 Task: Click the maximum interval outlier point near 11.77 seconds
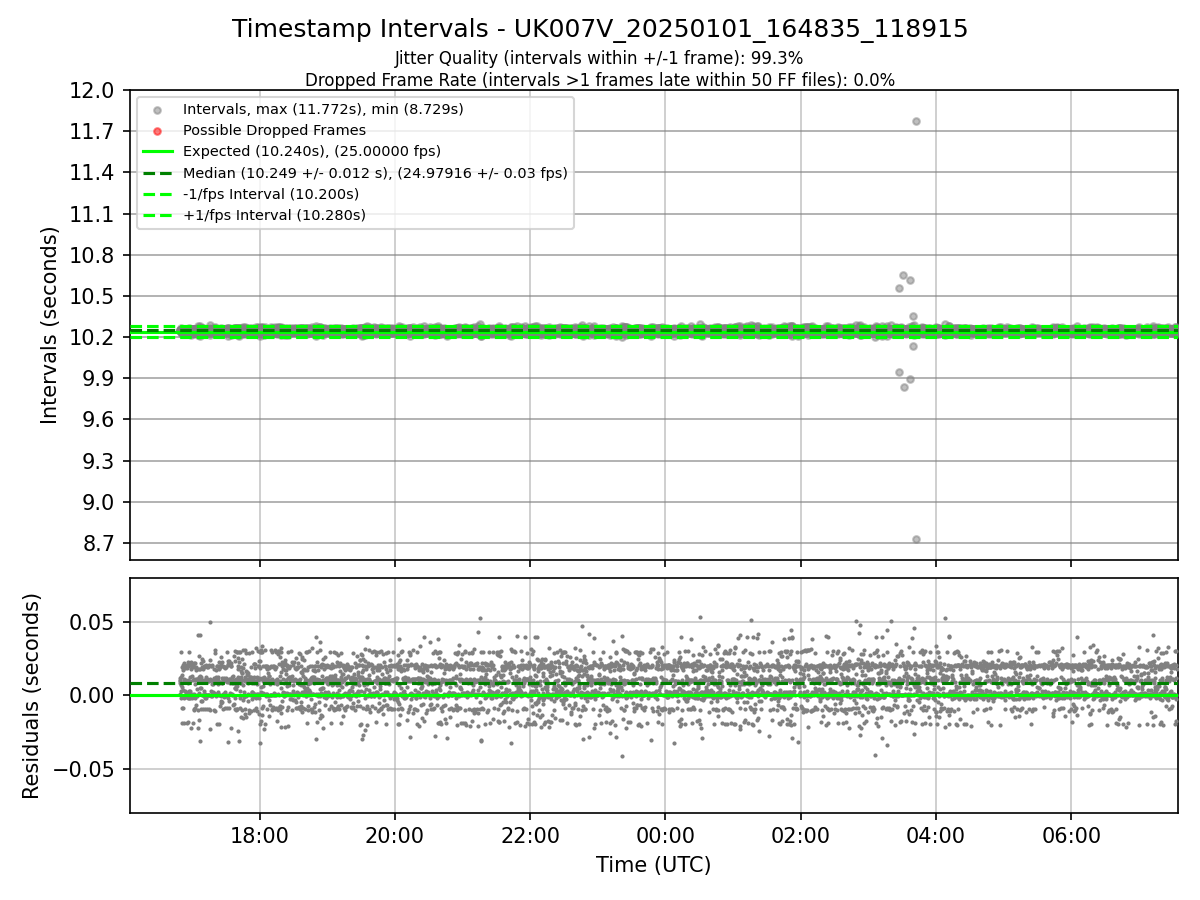coord(916,122)
